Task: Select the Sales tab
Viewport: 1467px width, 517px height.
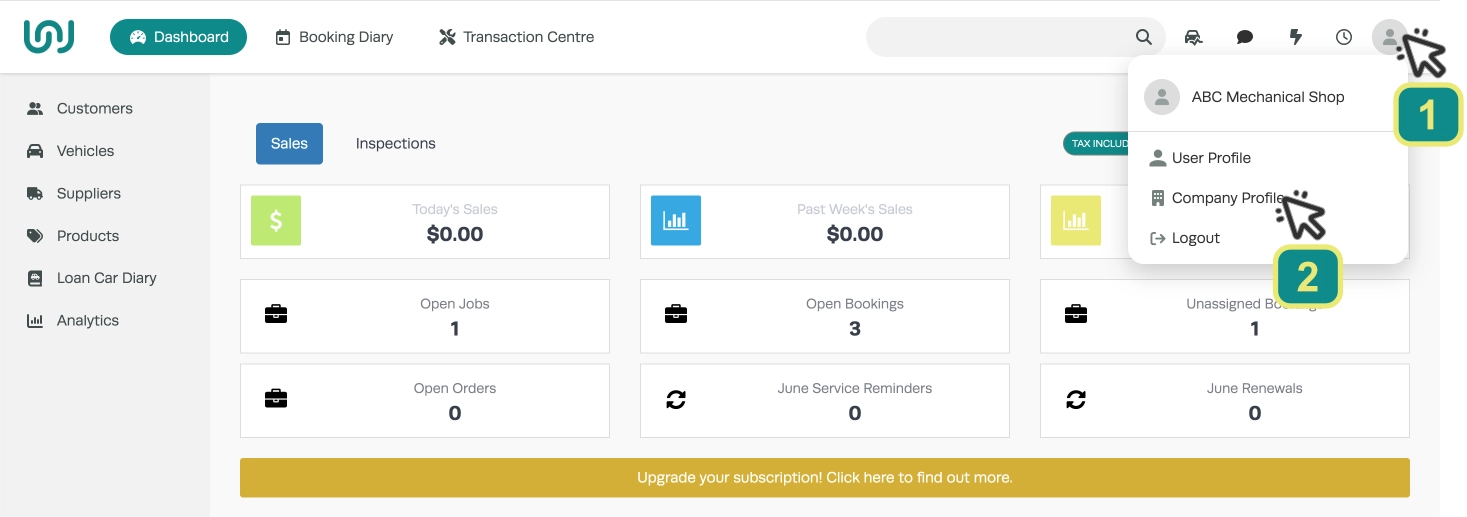Action: pyautogui.click(x=289, y=143)
